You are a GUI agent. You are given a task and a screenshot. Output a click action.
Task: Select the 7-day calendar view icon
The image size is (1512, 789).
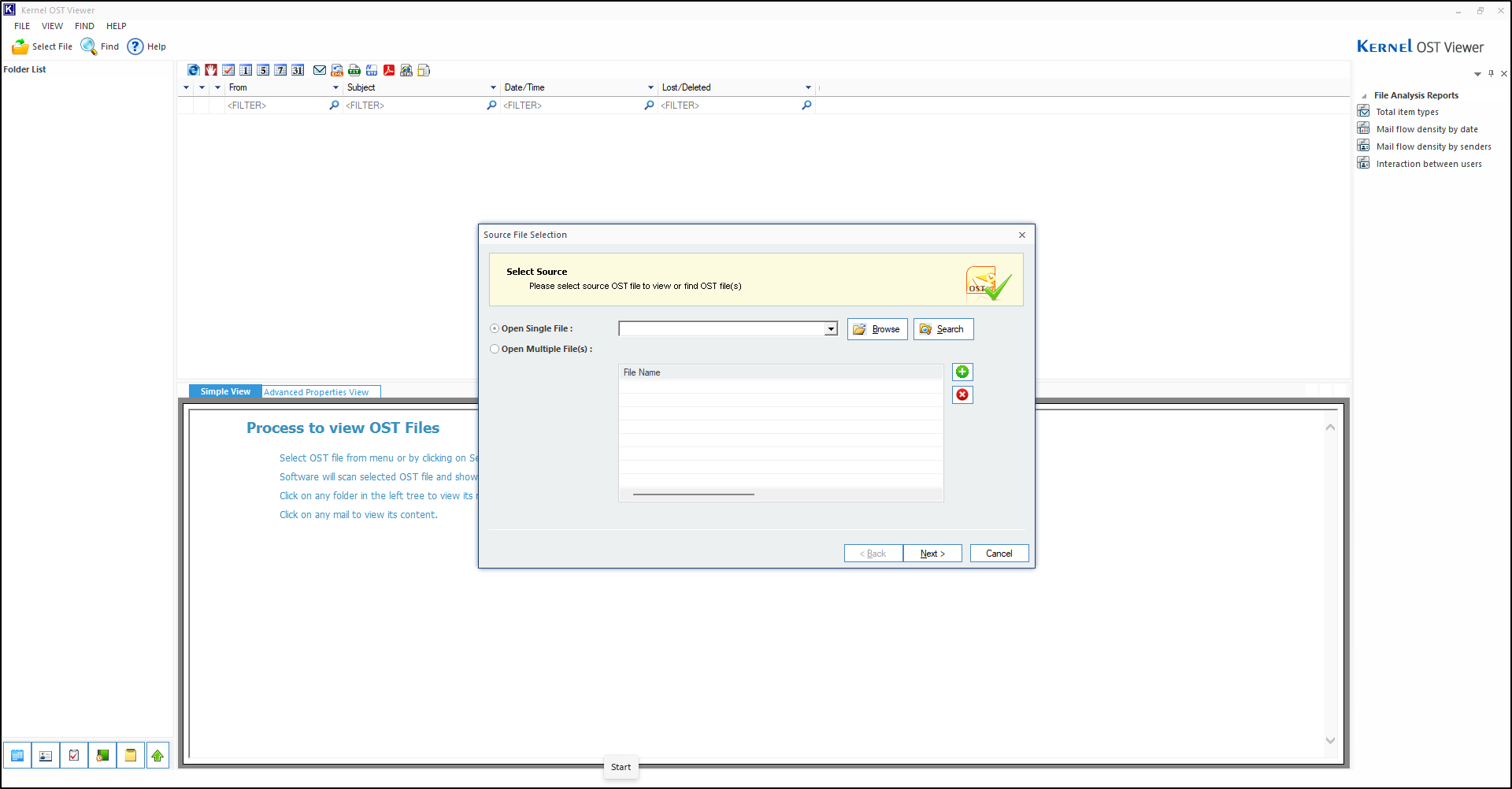(280, 70)
